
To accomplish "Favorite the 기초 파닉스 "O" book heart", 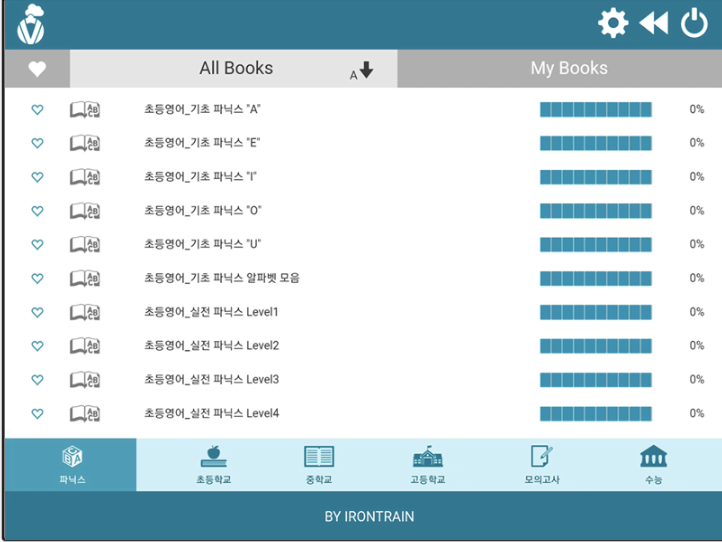I will coord(37,211).
